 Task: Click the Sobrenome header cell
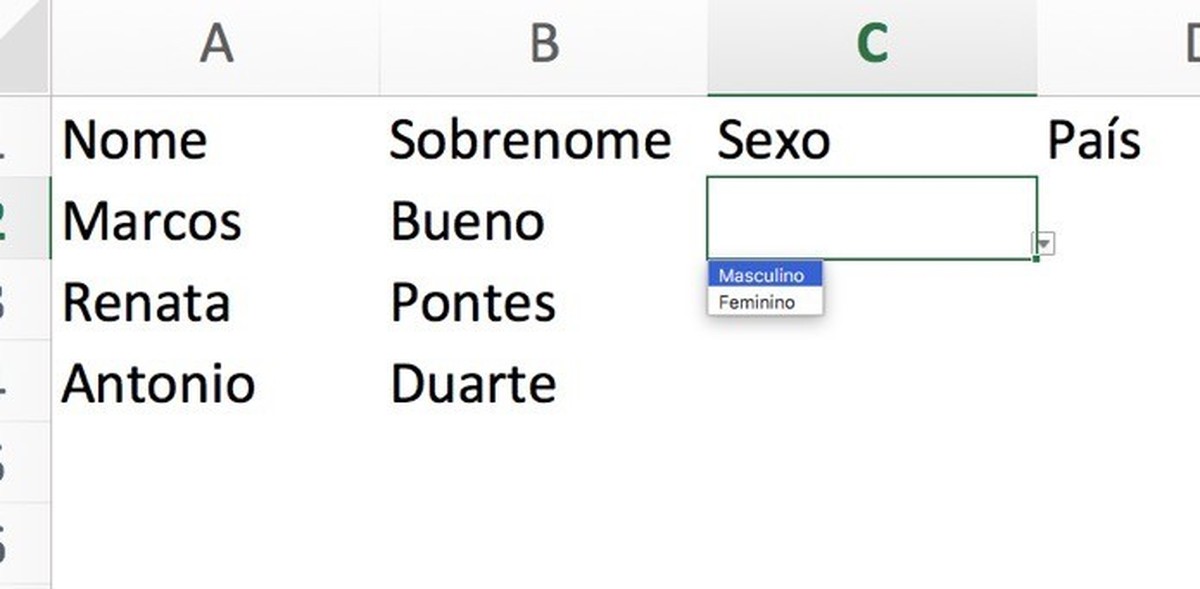(530, 140)
